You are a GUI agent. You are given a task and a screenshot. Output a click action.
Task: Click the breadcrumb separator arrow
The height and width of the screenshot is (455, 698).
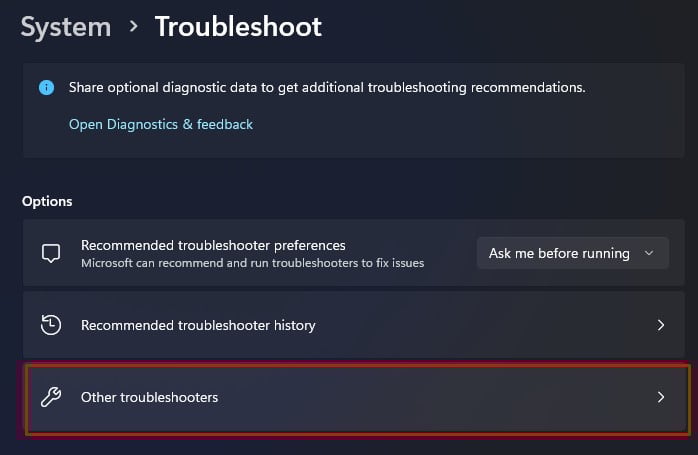click(133, 27)
